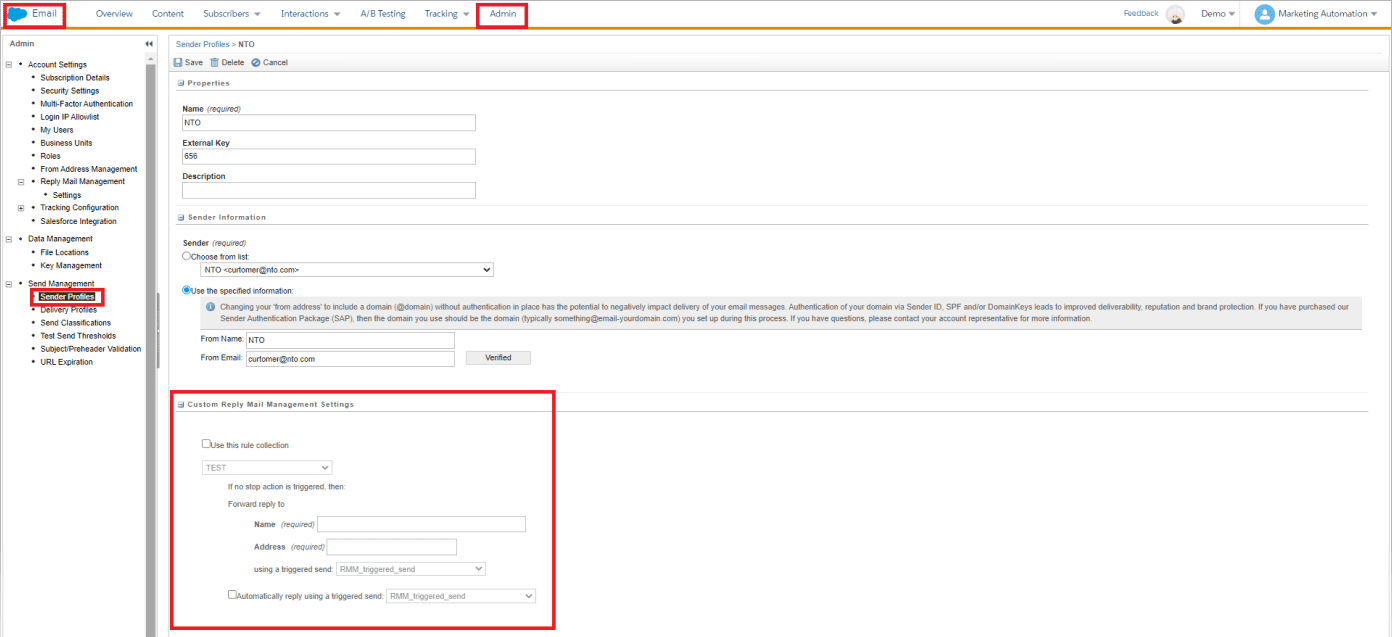Click the Save disk icon
This screenshot has height=637, width=1392.
(x=178, y=62)
